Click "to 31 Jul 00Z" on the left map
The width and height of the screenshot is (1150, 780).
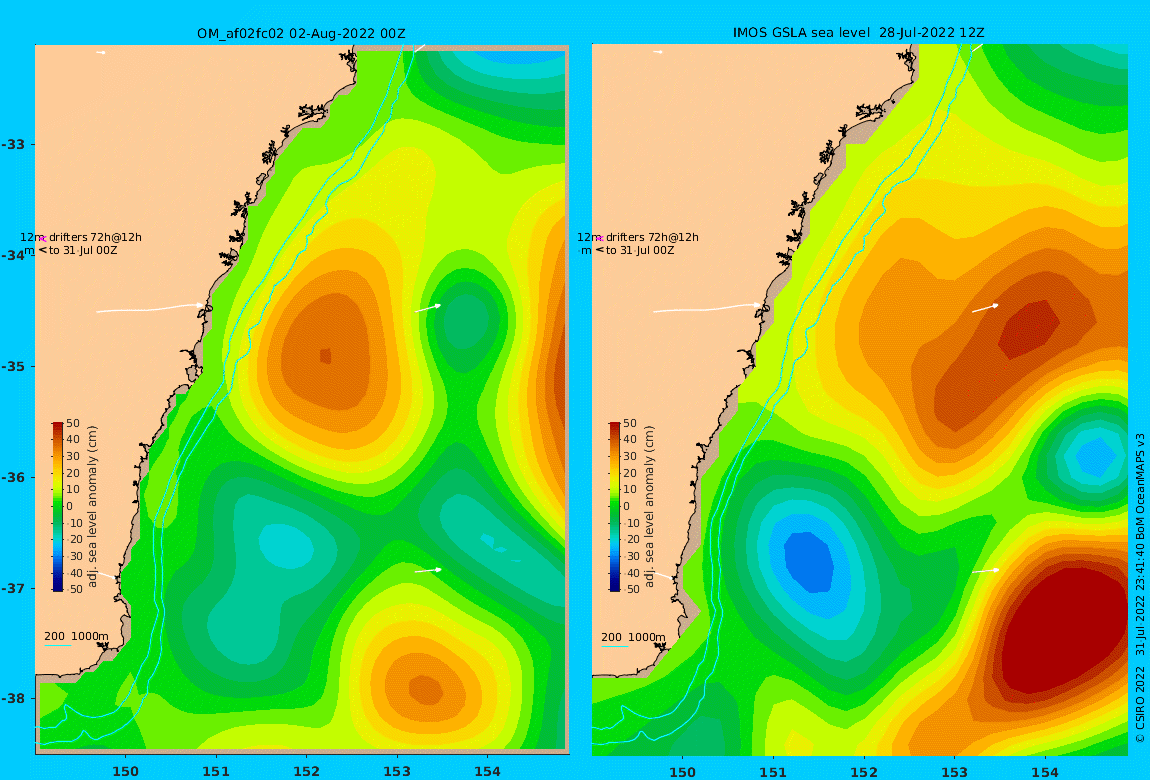[83, 251]
